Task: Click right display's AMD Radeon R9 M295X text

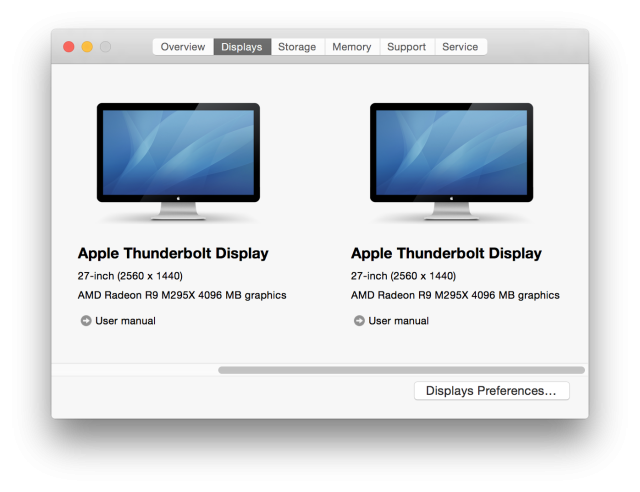Action: [455, 295]
